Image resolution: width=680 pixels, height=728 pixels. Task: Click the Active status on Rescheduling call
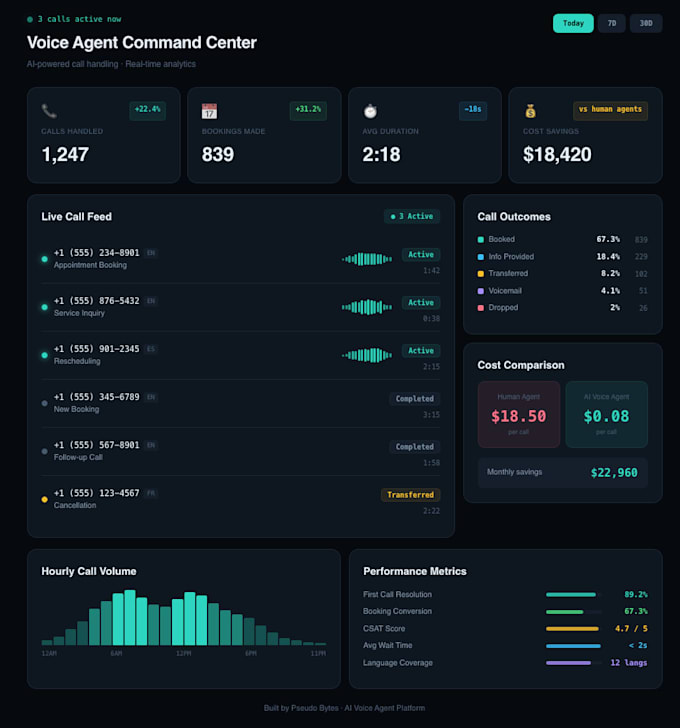point(421,351)
